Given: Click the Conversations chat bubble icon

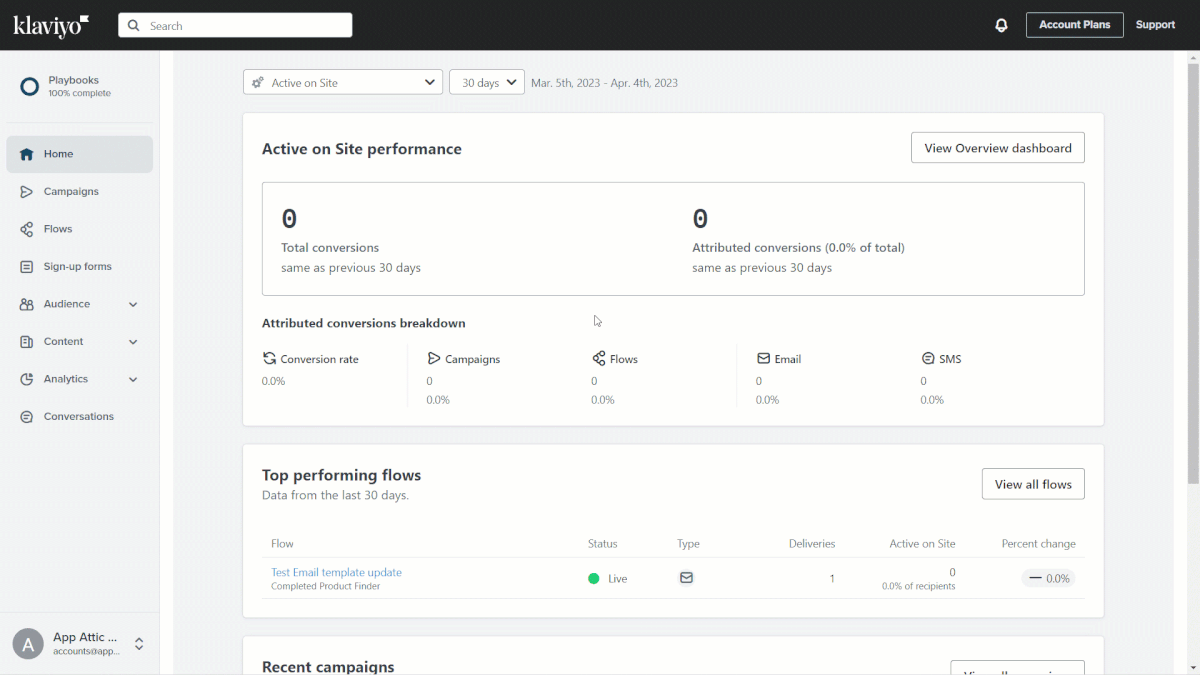Looking at the screenshot, I should click(x=27, y=417).
